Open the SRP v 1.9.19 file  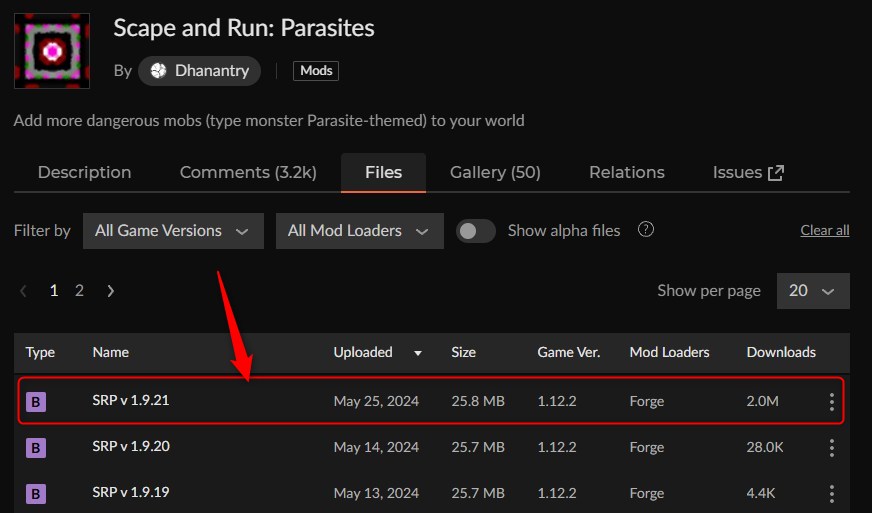(131, 492)
